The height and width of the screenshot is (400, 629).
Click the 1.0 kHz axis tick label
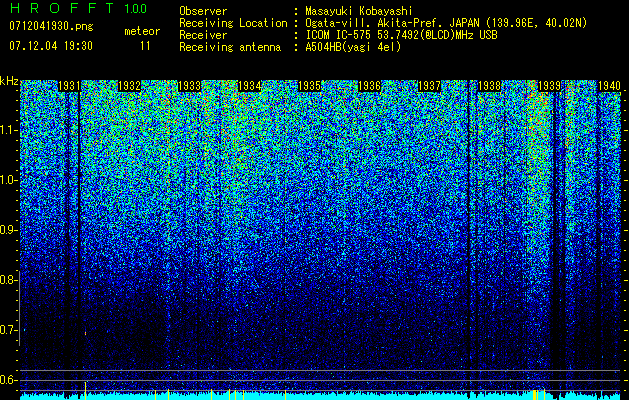[x=9, y=180]
